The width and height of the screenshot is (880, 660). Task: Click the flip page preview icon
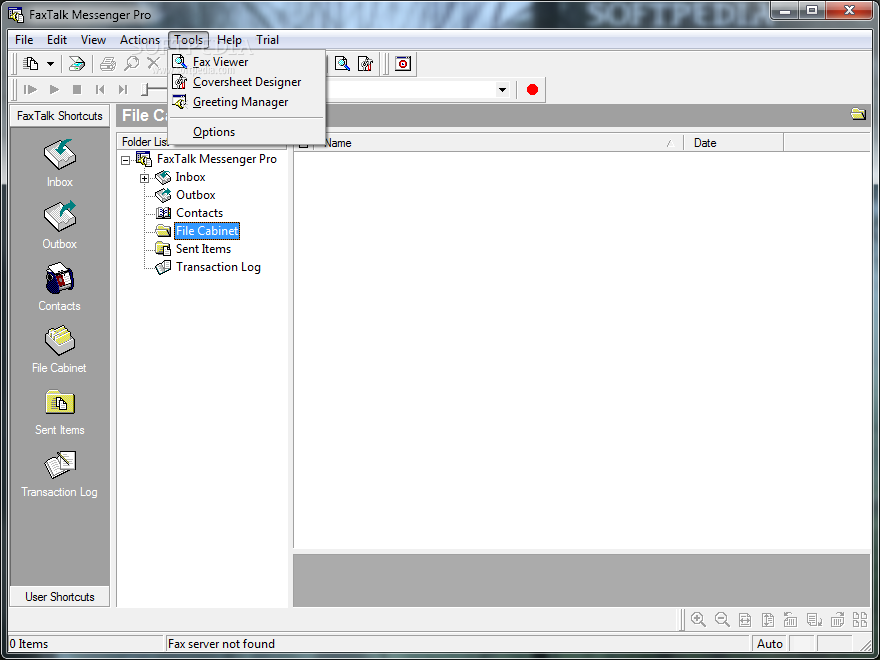814,619
